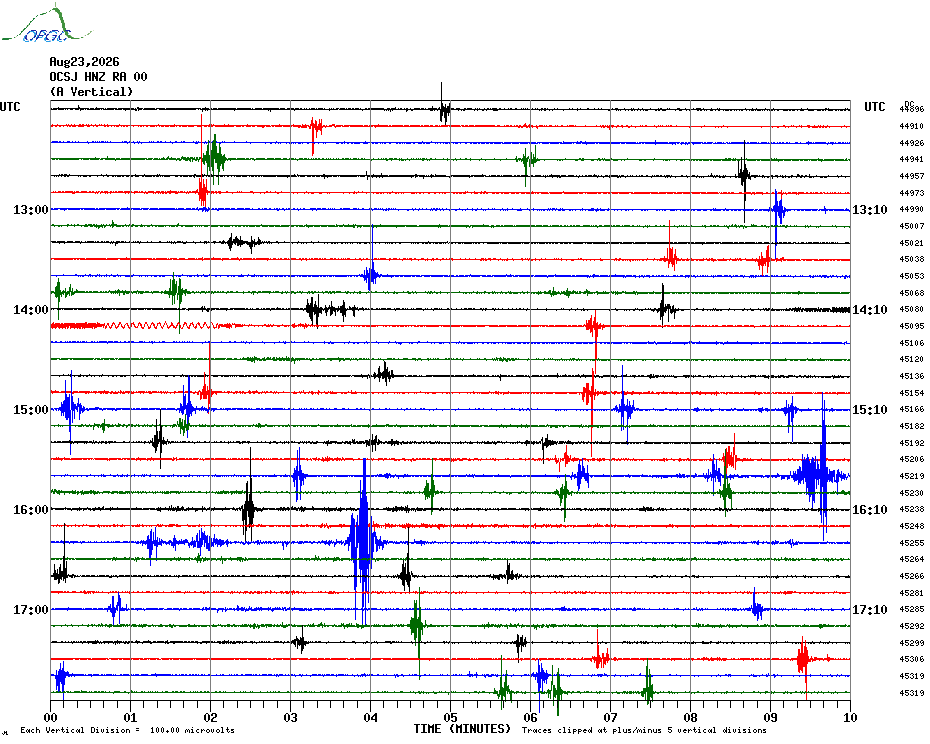Click station label OCSJ HNZ RA 00
The image size is (930, 744).
tap(98, 77)
